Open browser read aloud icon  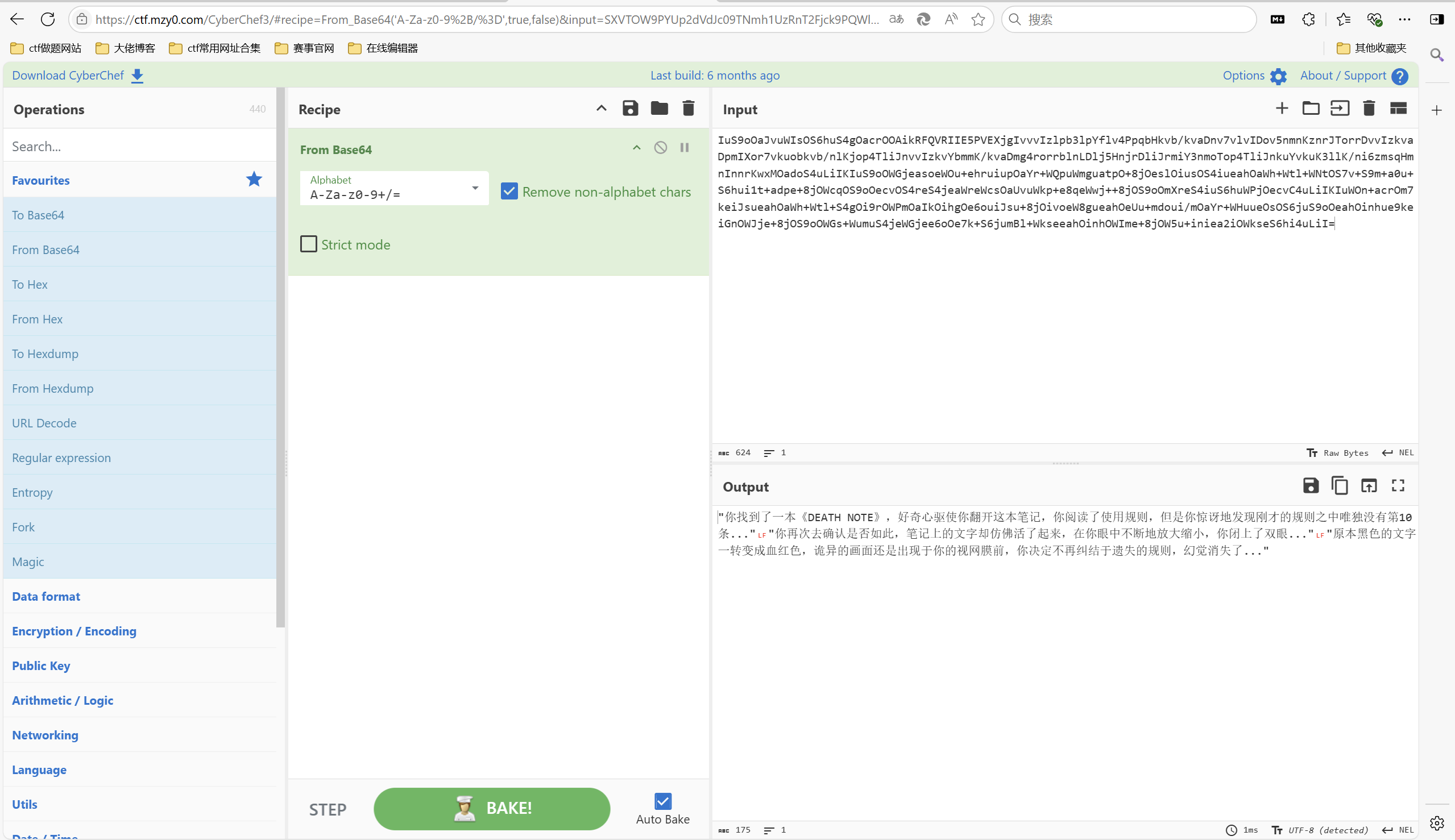[x=951, y=20]
